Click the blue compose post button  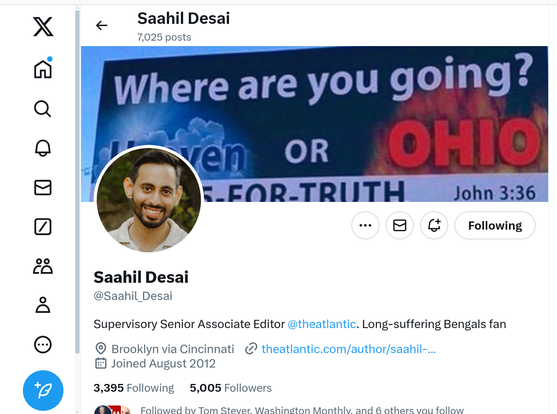43,390
